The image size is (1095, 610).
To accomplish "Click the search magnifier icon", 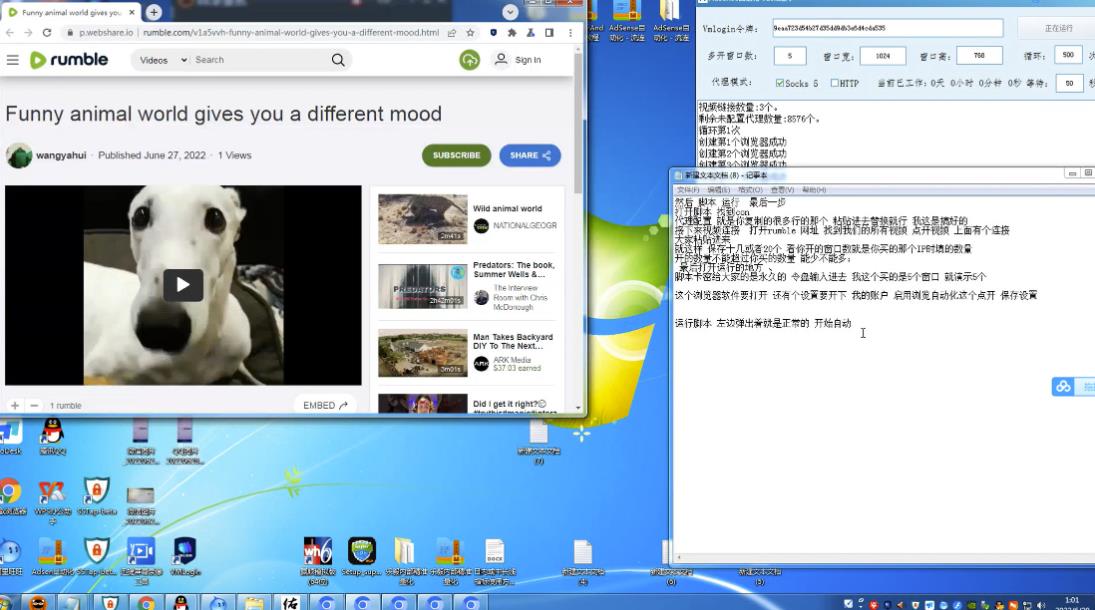I will 338,60.
